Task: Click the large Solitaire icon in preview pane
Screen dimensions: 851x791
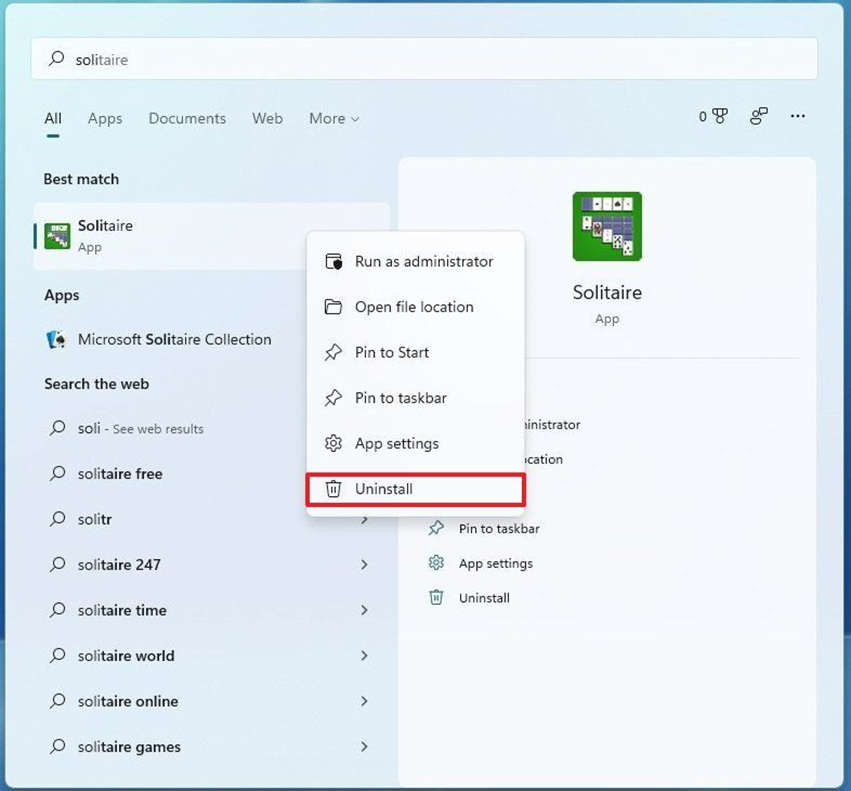Action: click(607, 226)
